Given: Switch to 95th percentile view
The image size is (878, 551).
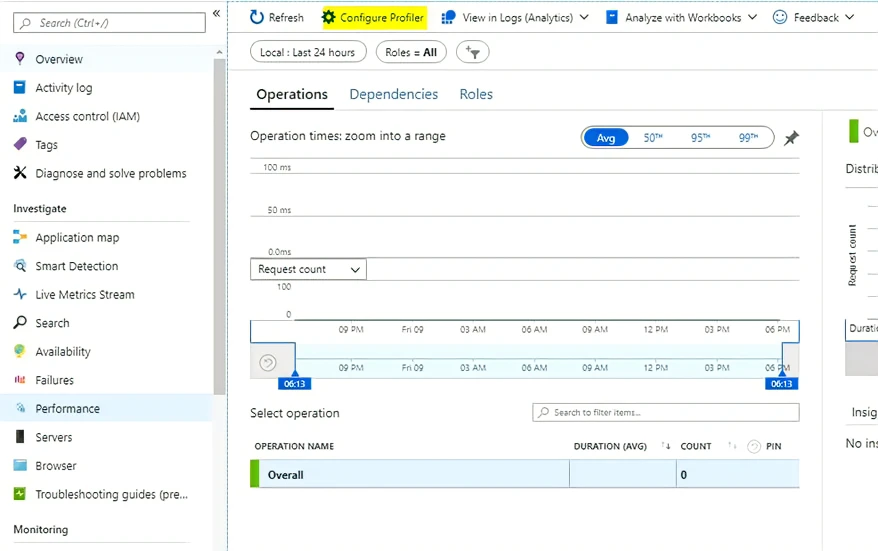Looking at the screenshot, I should coord(700,138).
